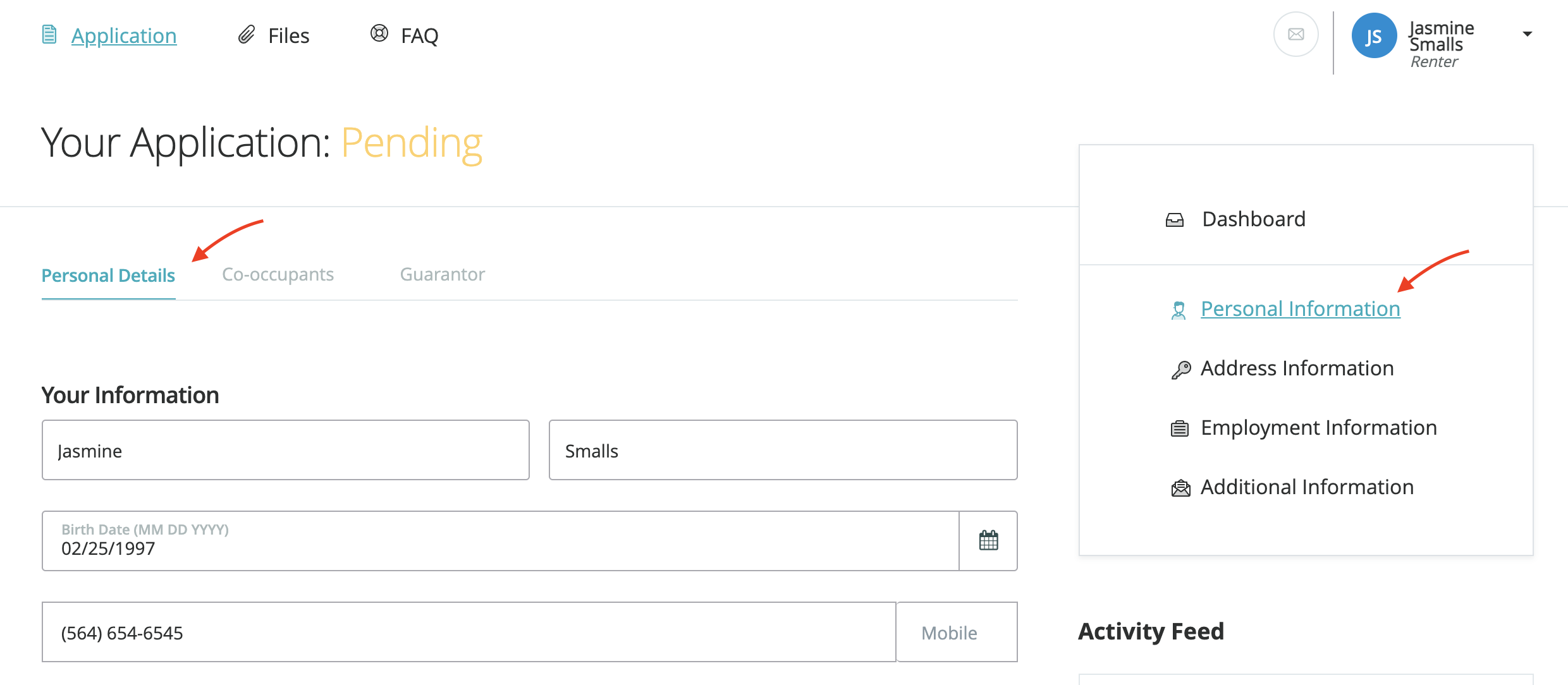Open the Mobile phone type dropdown
This screenshot has height=685, width=1568.
(x=956, y=633)
